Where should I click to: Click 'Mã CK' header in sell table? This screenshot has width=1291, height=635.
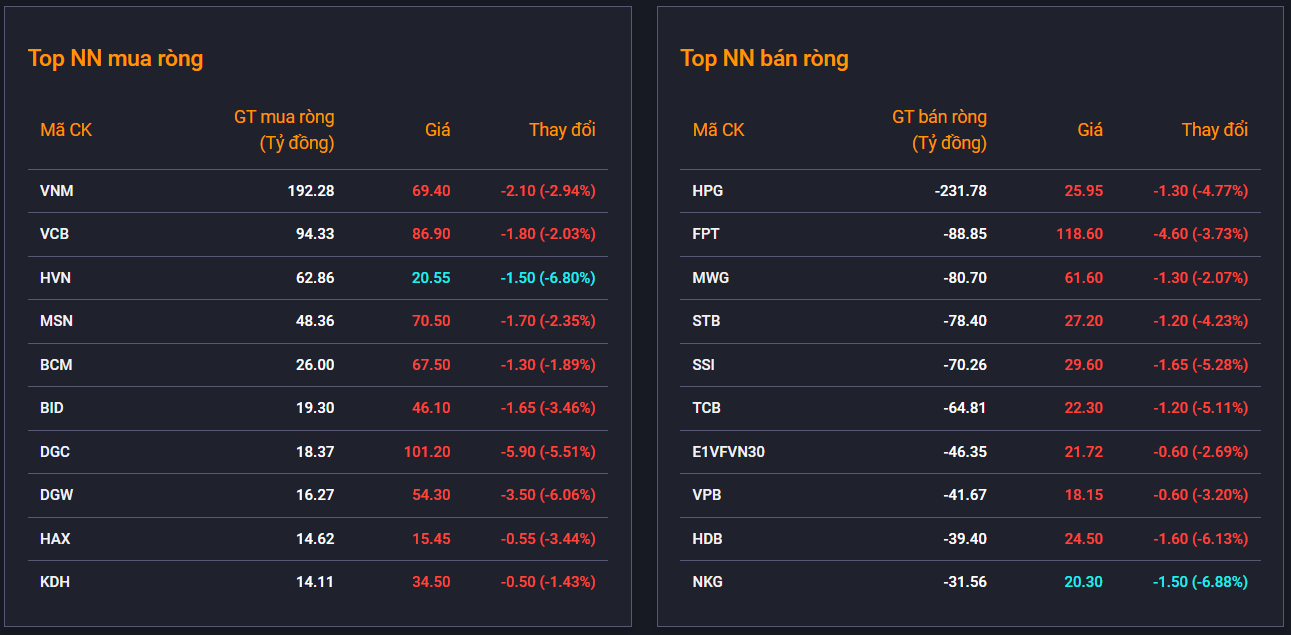pos(718,130)
